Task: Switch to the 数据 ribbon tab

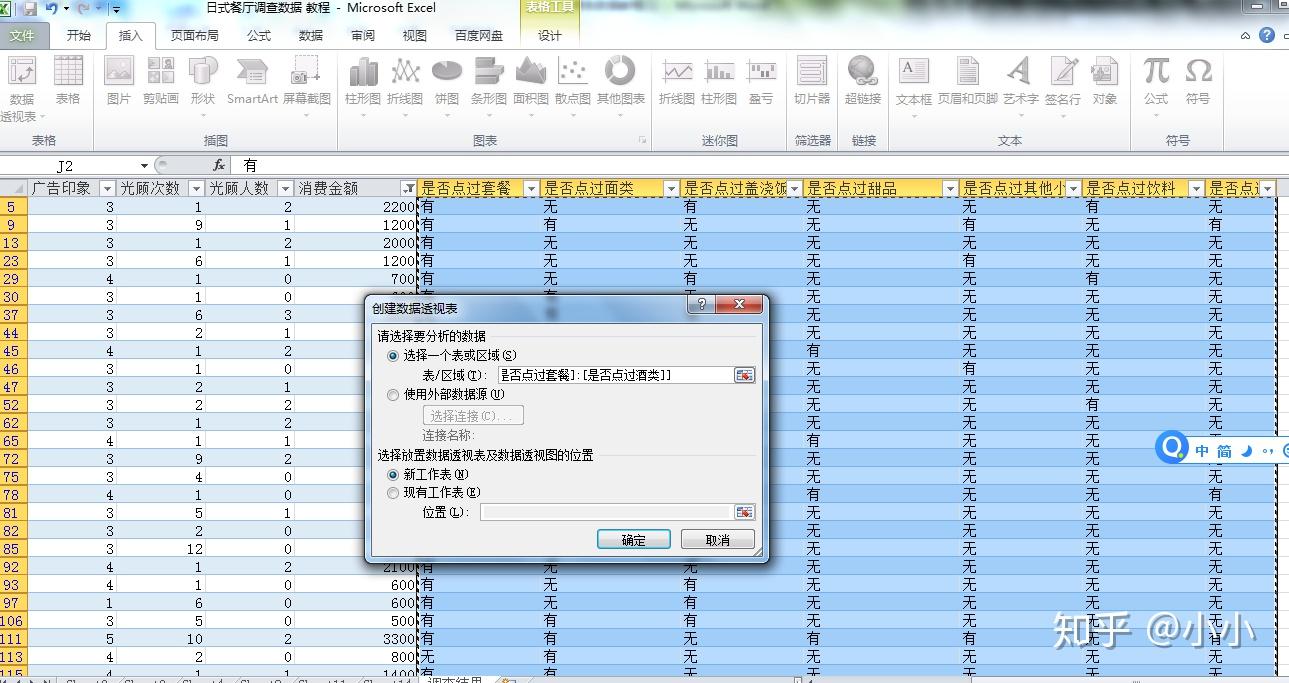Action: [309, 35]
